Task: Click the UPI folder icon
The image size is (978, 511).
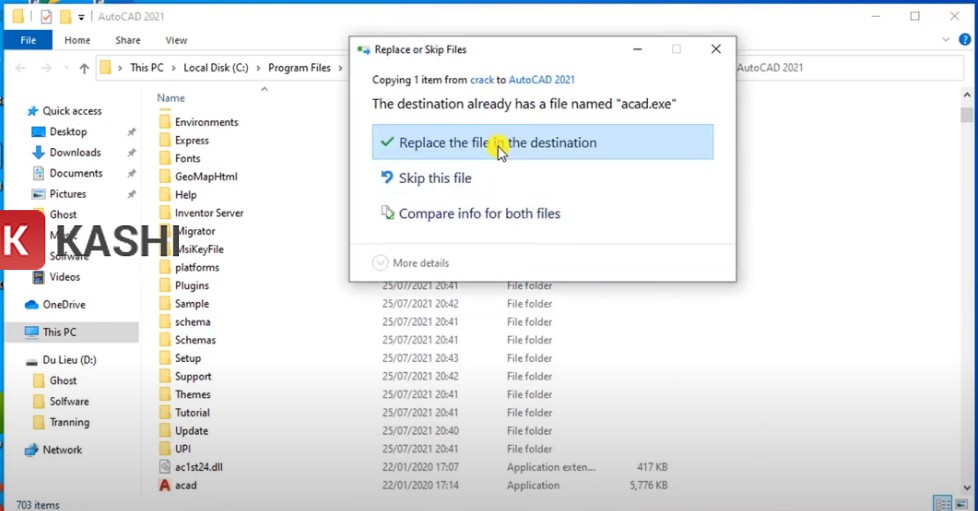Action: click(x=165, y=449)
